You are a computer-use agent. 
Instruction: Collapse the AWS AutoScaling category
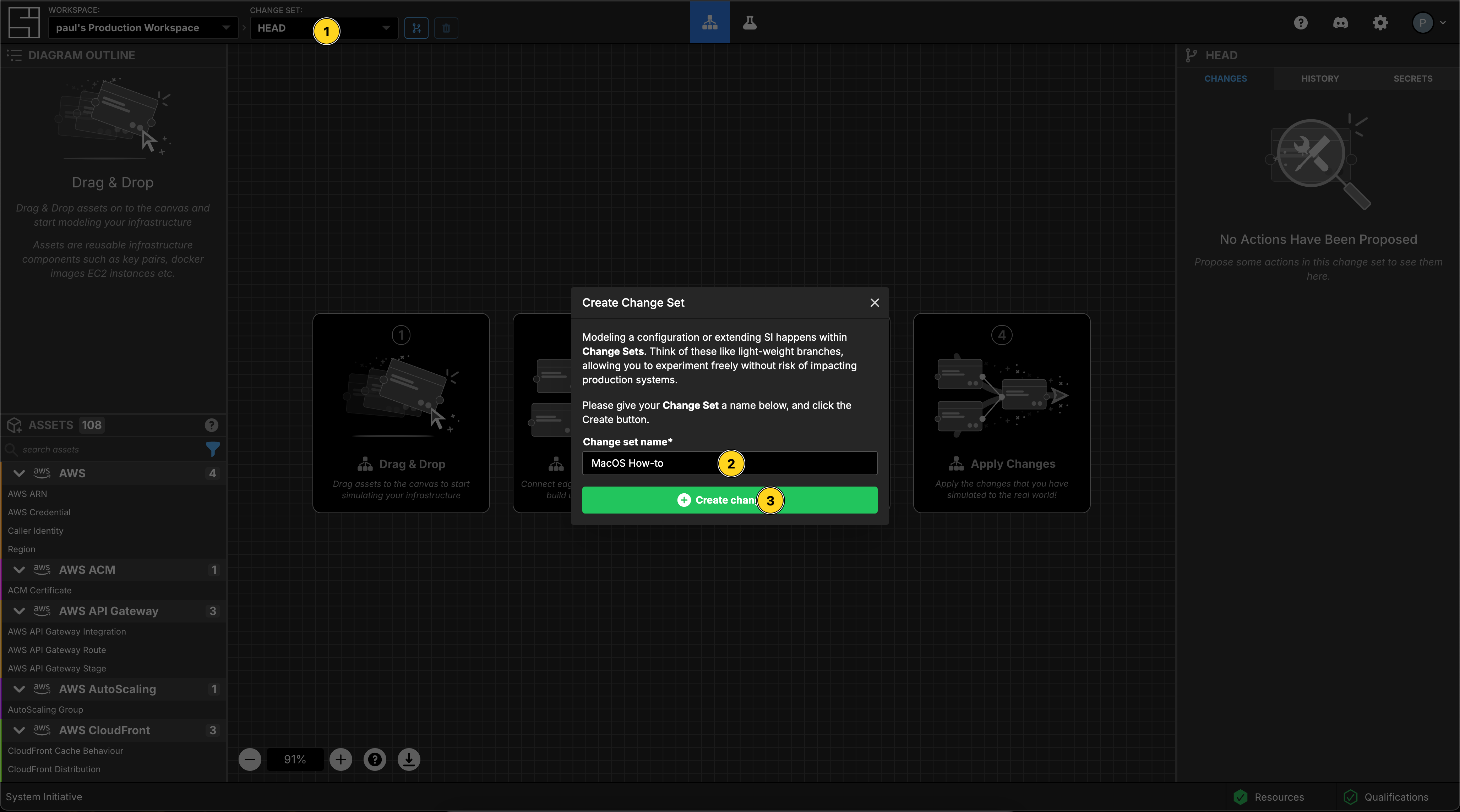(19, 689)
